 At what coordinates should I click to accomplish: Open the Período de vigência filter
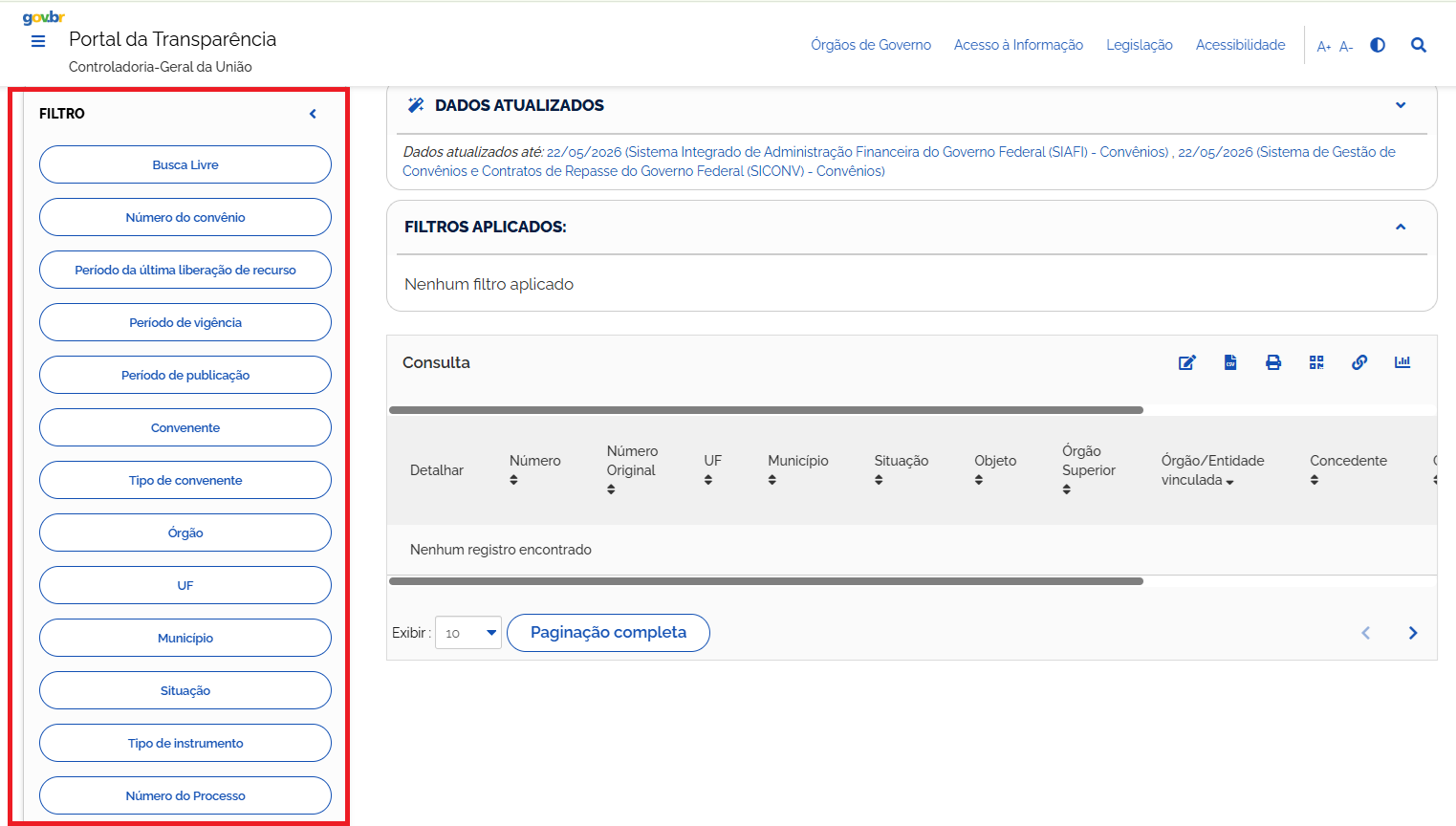pos(185,322)
